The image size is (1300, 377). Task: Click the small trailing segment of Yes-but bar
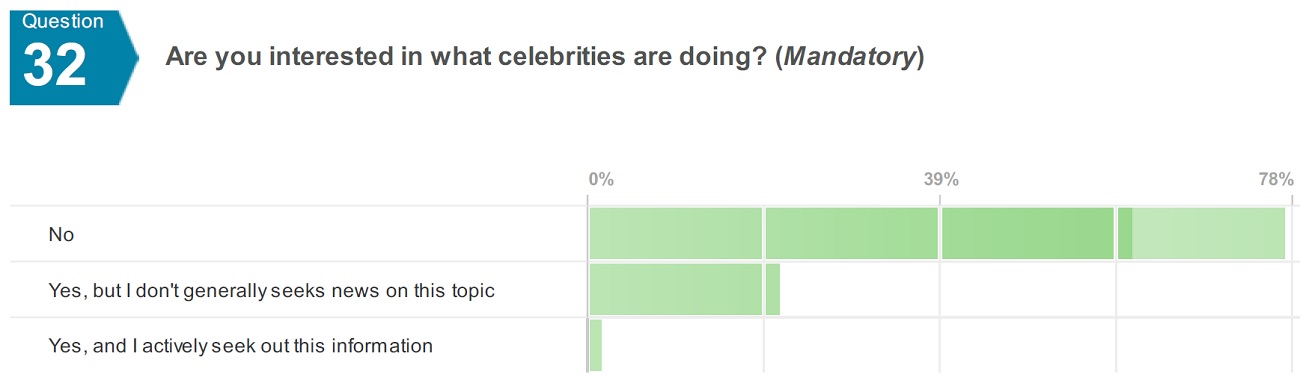(x=773, y=290)
